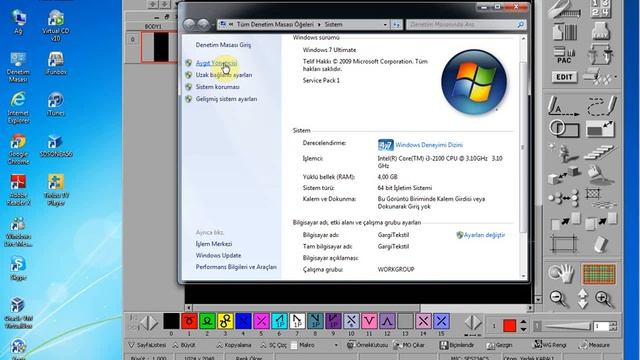640x360 pixels.
Task: Click the Sayfa Listesi toolbar item
Action: [x=147, y=345]
